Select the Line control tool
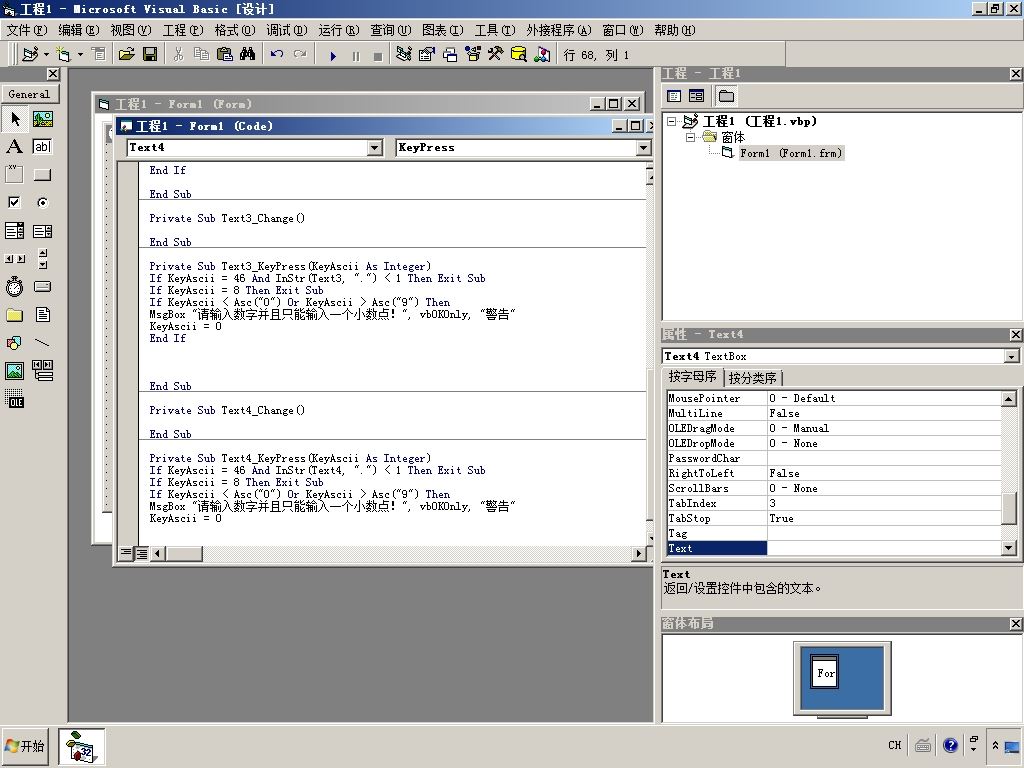1024x768 pixels. (x=42, y=342)
